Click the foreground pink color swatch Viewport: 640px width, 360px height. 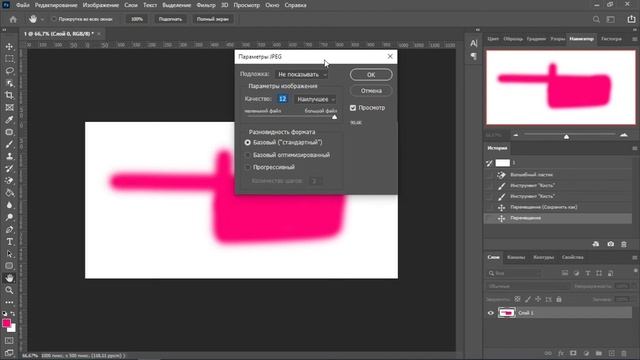(x=7, y=323)
